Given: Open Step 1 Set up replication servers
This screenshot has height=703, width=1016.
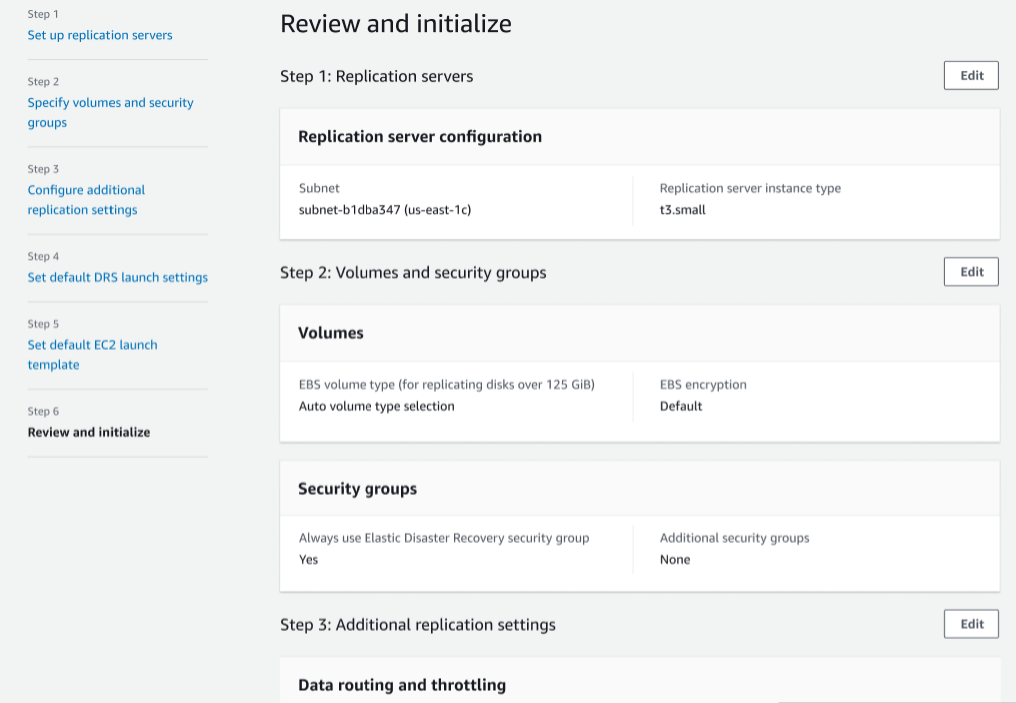Looking at the screenshot, I should tap(99, 35).
